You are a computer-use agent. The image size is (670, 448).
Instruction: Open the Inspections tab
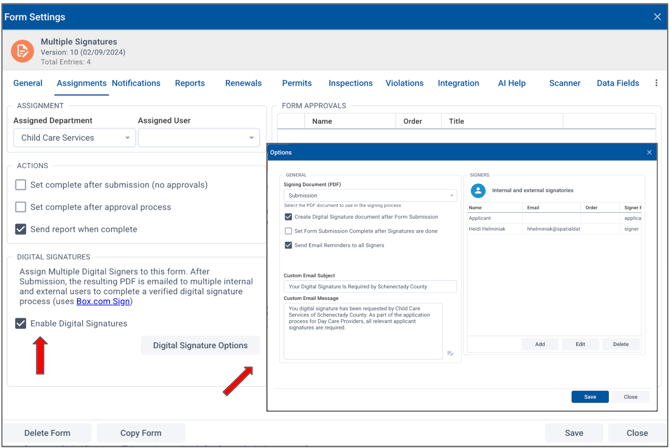[350, 83]
